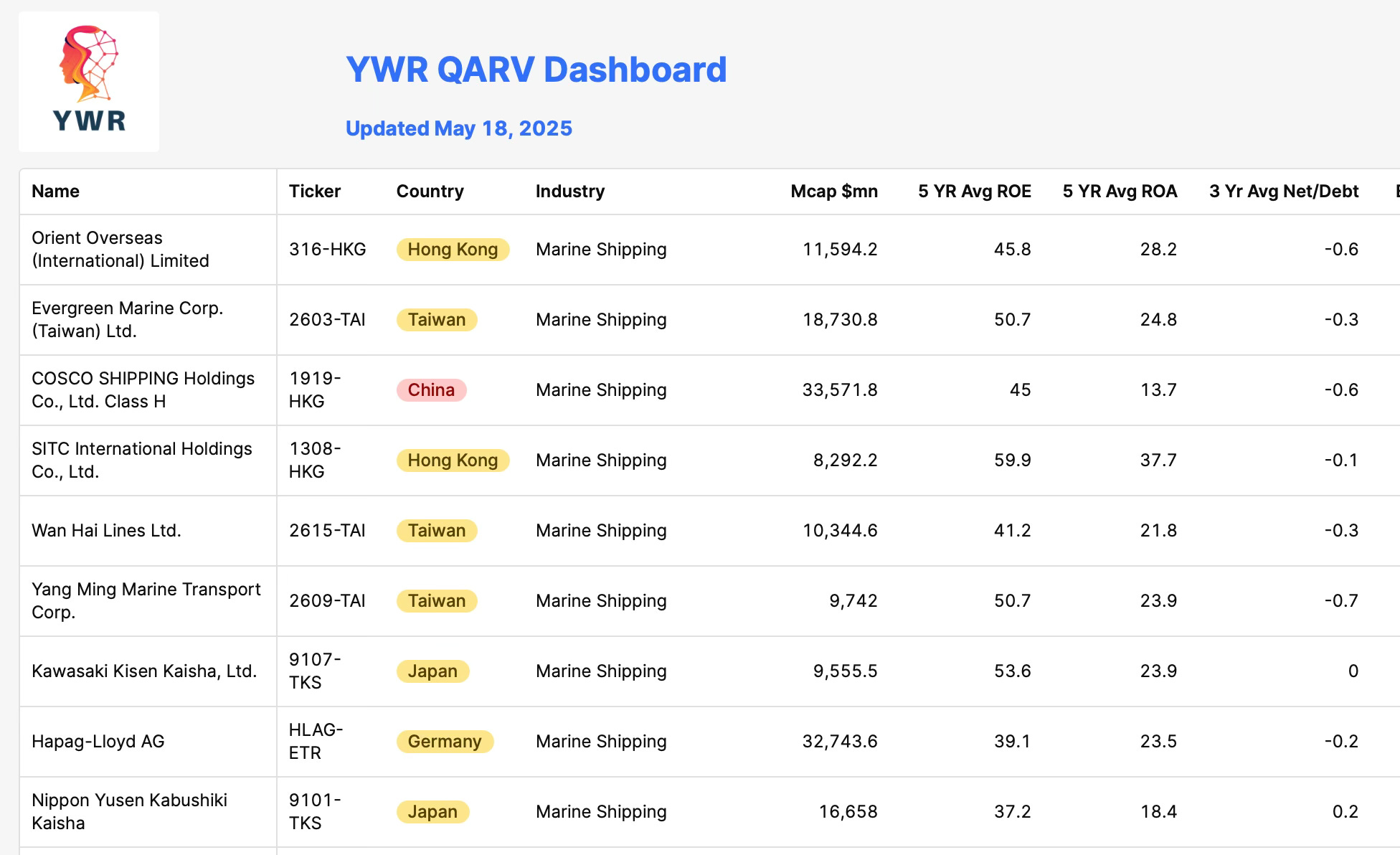Click ticker 2615-TAI
The width and height of the screenshot is (1400, 855).
point(327,531)
